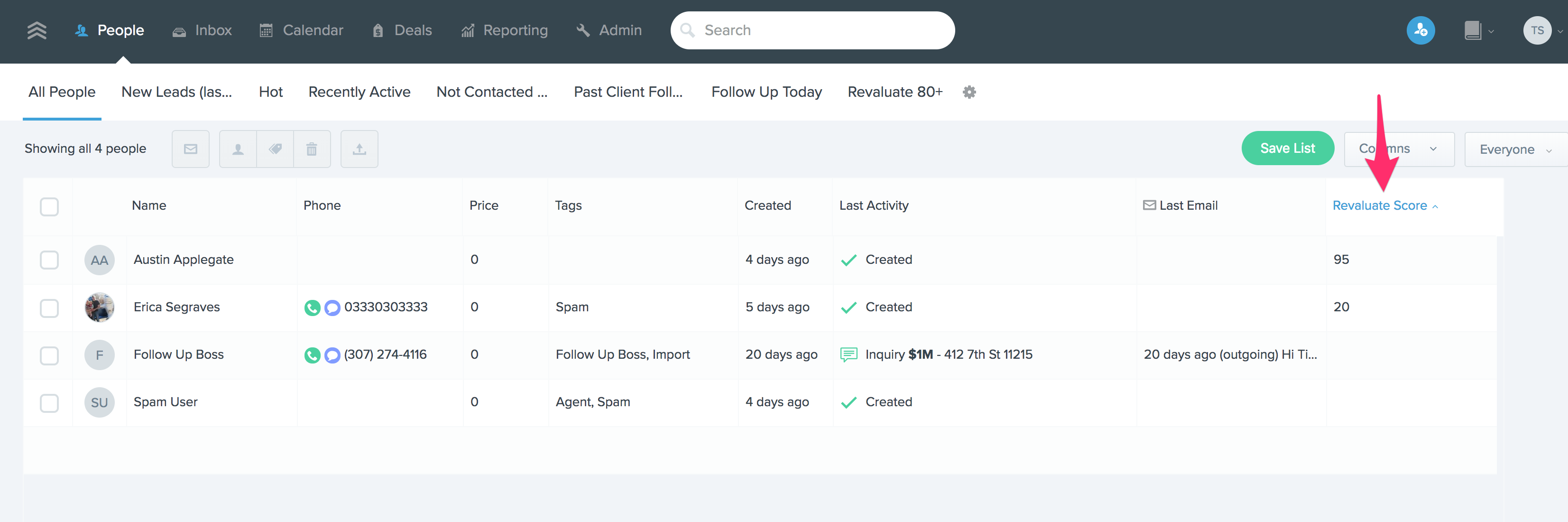Open smart list settings gear

(x=969, y=92)
